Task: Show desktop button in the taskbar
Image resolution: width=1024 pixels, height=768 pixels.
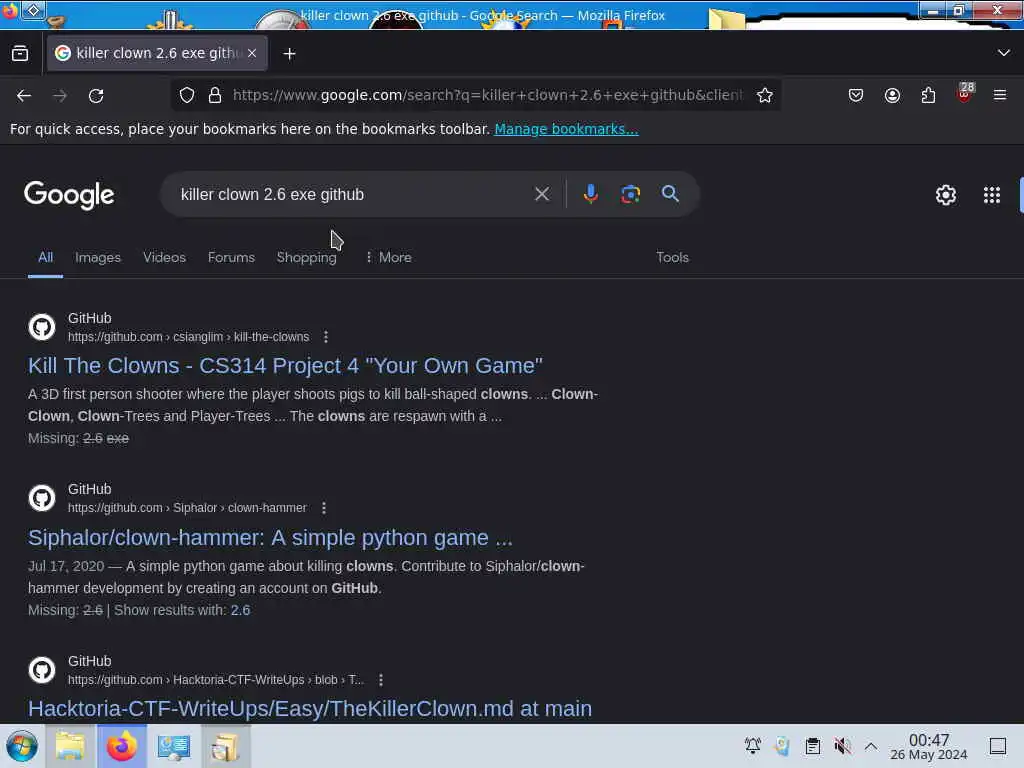Action: 998,746
